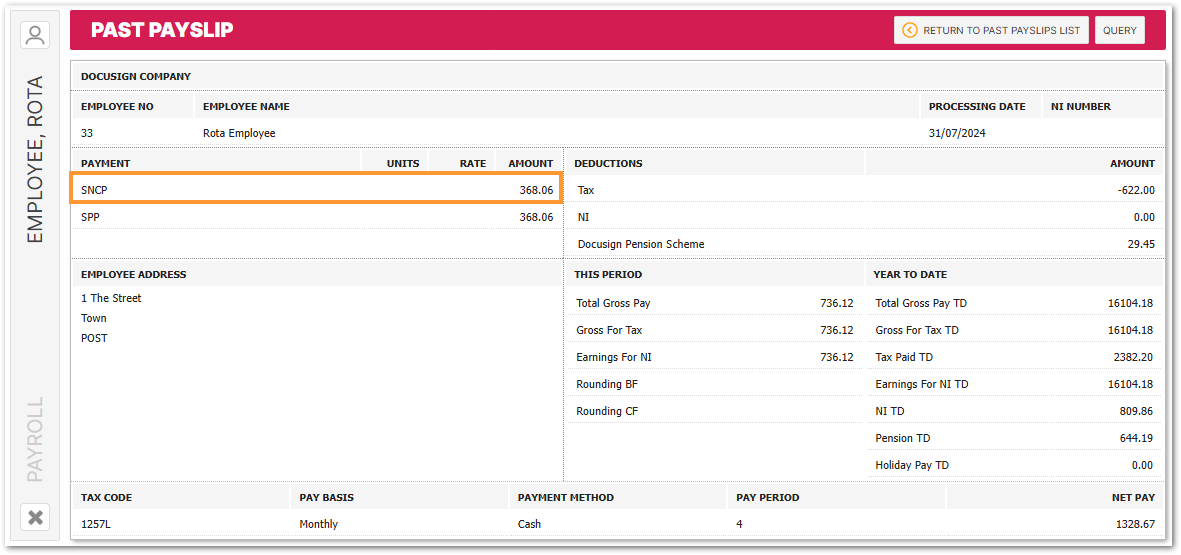Click the address line POST
This screenshot has height=555, width=1181.
click(94, 339)
